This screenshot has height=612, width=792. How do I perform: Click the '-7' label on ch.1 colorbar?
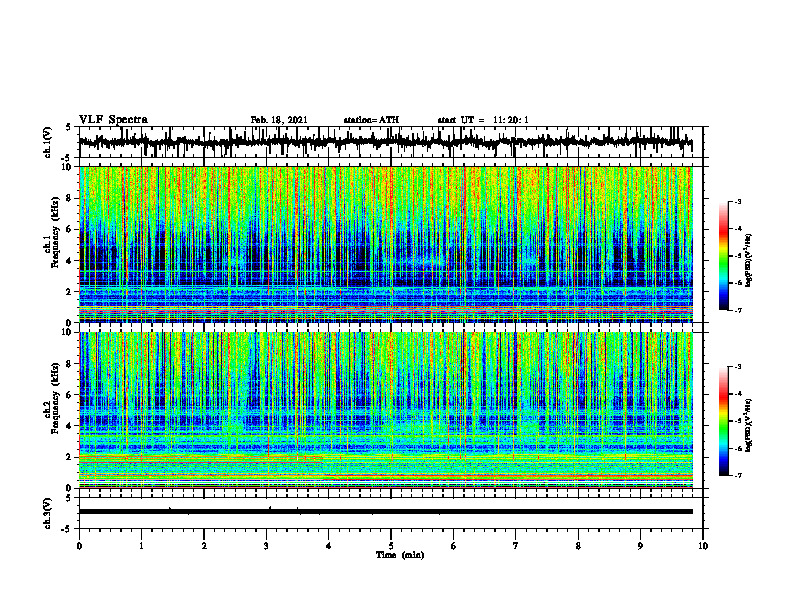pos(737,310)
